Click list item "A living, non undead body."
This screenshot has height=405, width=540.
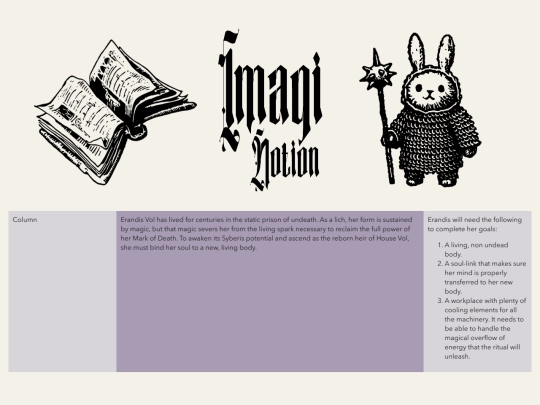click(476, 250)
